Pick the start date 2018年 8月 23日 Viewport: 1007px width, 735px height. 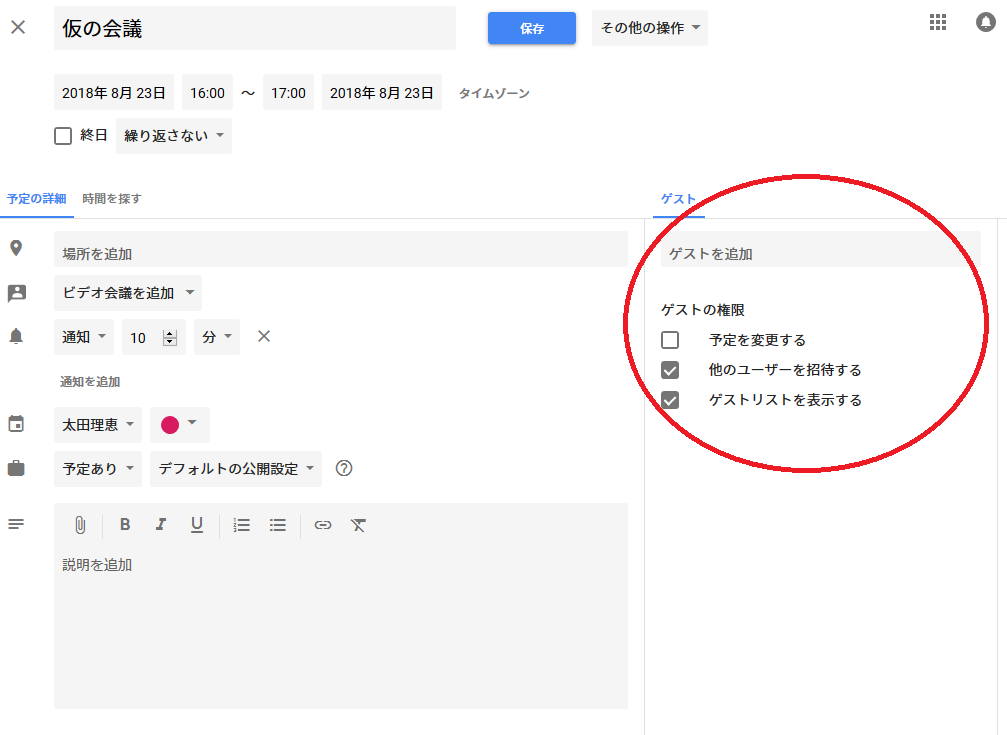pyautogui.click(x=114, y=93)
